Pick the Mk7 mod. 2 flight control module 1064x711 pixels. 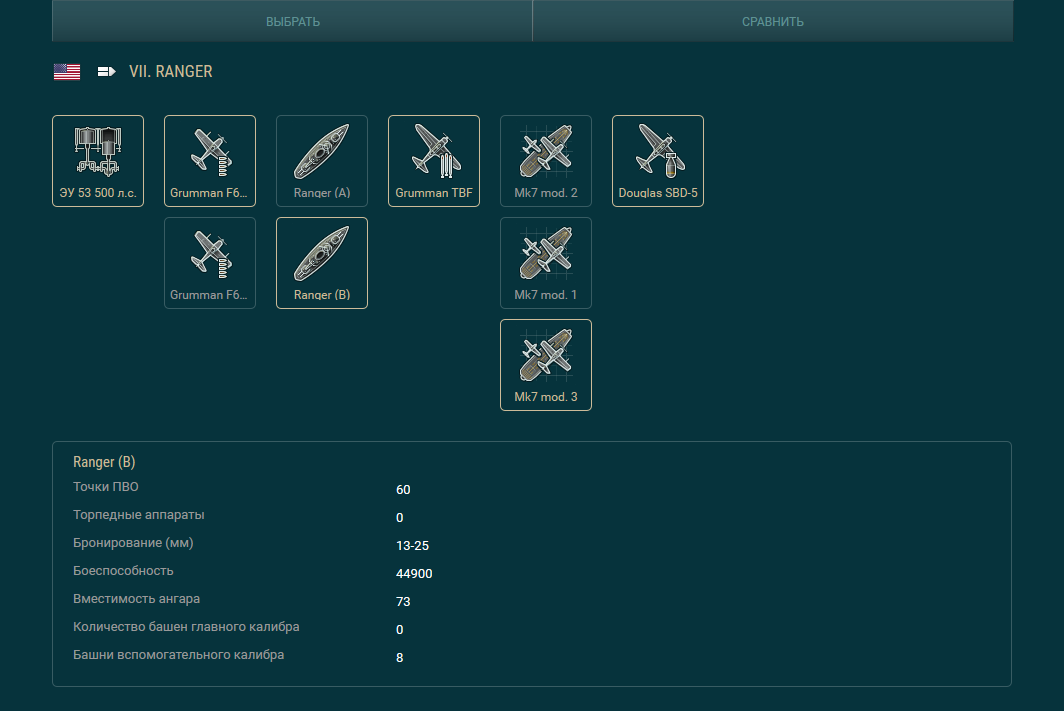coord(546,161)
